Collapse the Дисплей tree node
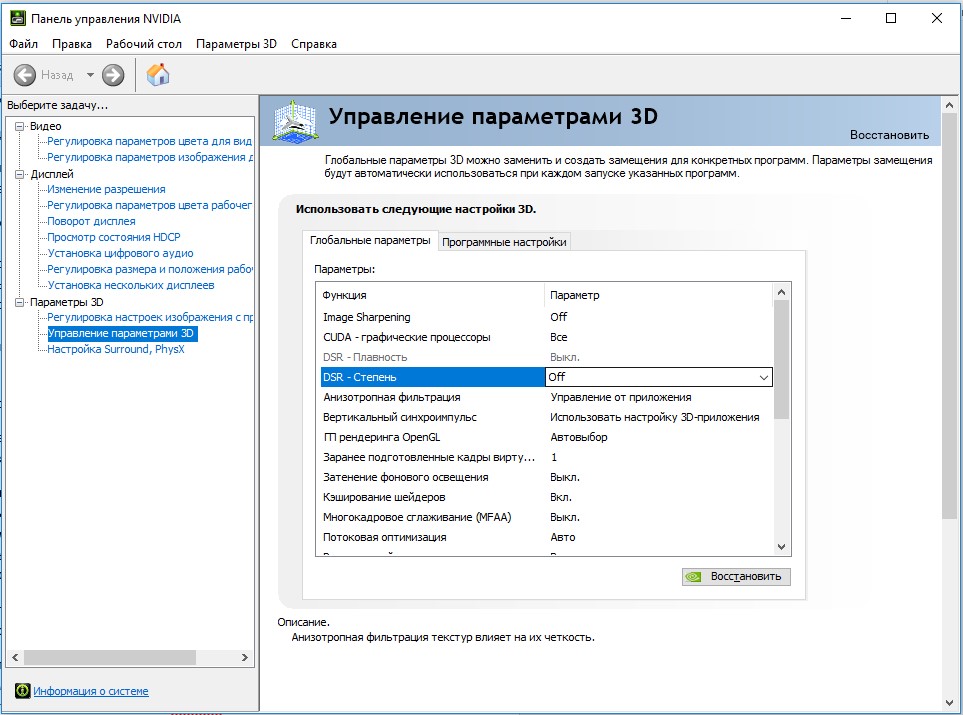This screenshot has width=963, height=715. 20,174
